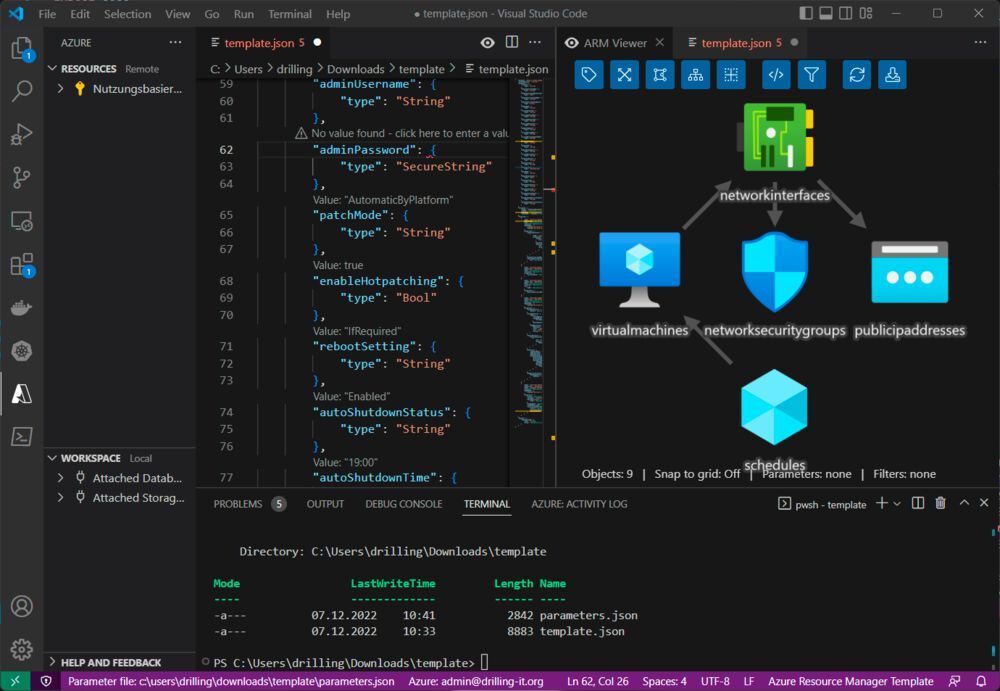This screenshot has height=691, width=1000.
Task: Open the Terminal menu
Action: [x=290, y=14]
